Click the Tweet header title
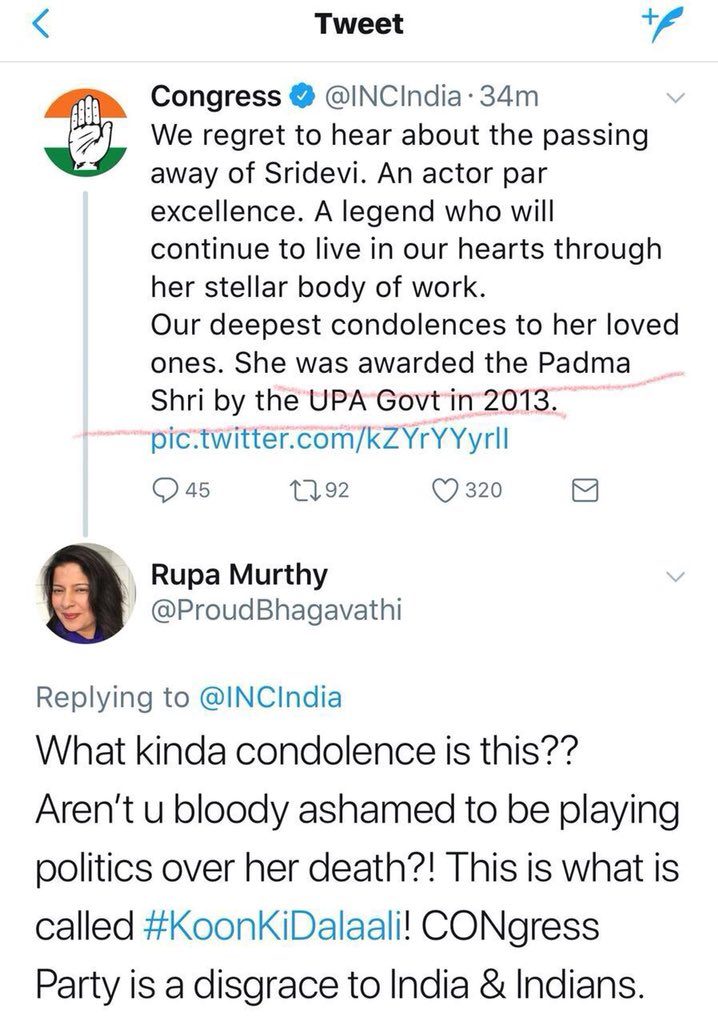The image size is (718, 1024). [x=359, y=24]
